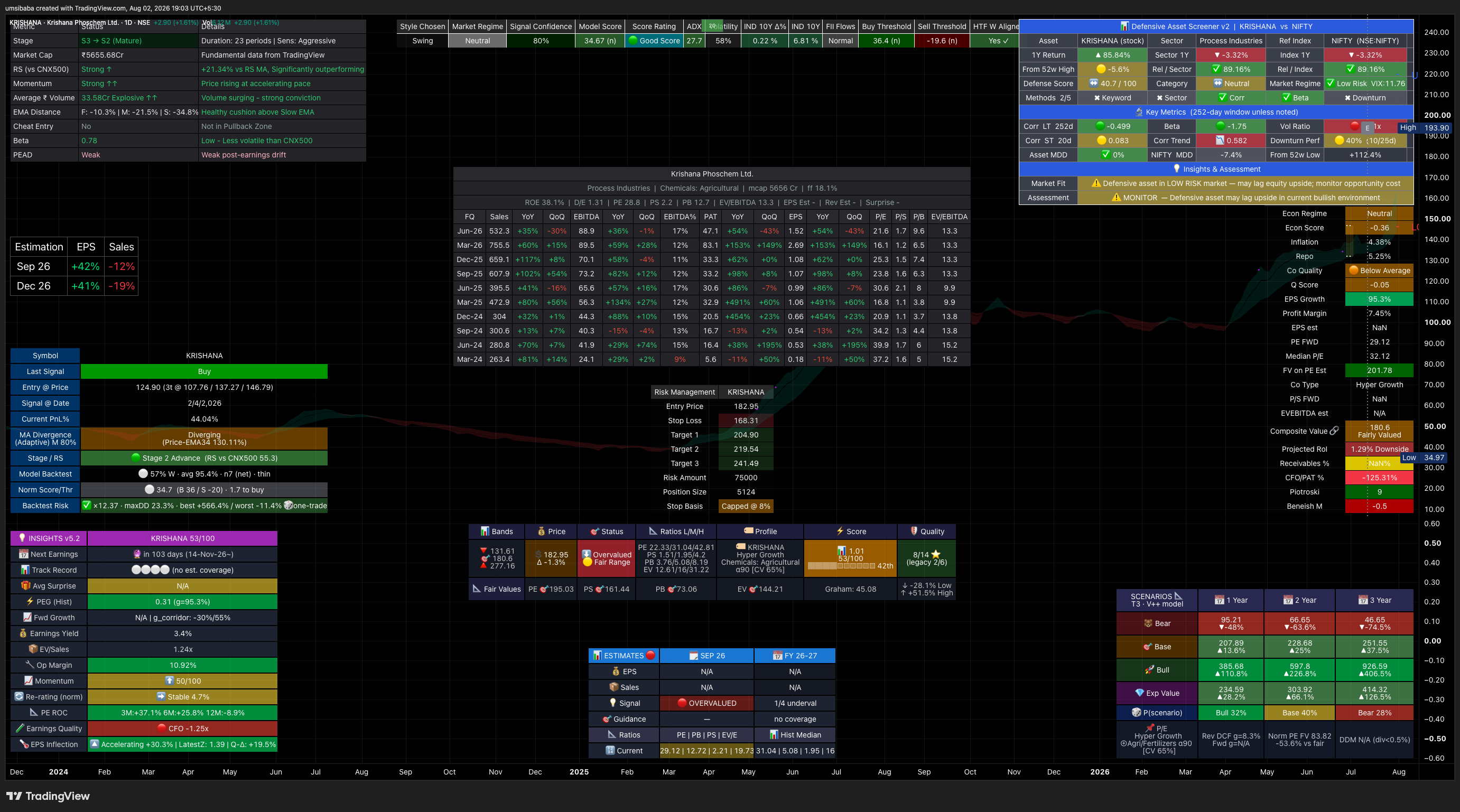Click the bear icon in the Scenarios table

(1148, 623)
